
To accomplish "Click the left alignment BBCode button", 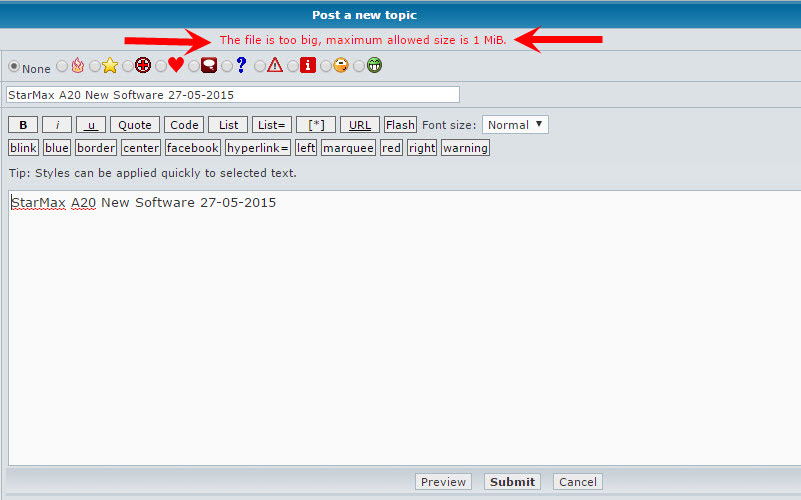I will (x=306, y=148).
